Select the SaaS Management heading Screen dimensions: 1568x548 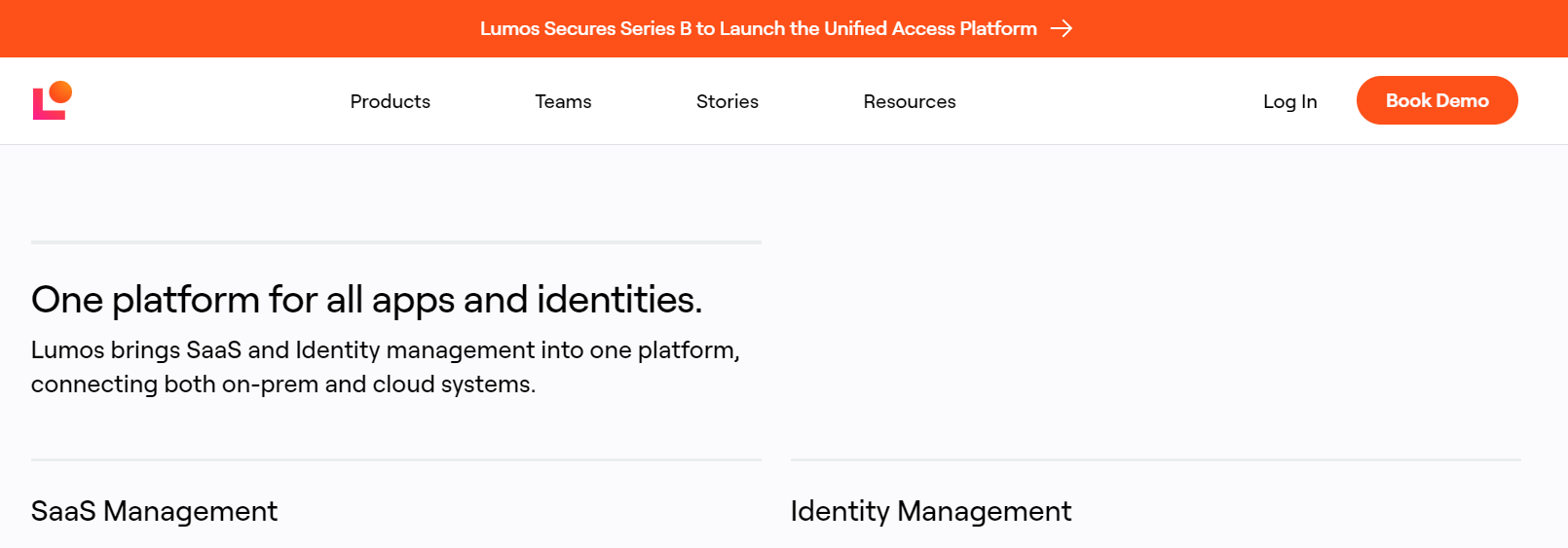point(154,511)
